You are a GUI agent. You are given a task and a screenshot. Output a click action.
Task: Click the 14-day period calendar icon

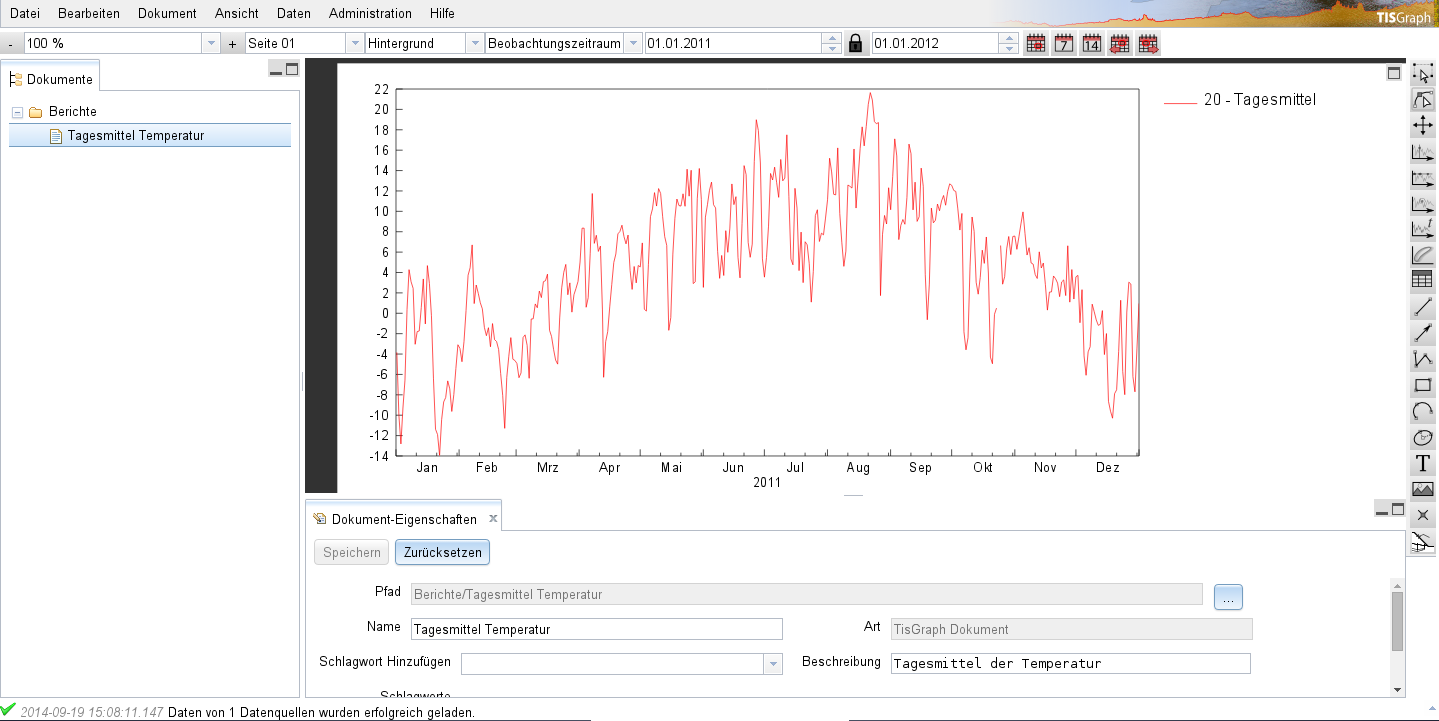tap(1091, 43)
